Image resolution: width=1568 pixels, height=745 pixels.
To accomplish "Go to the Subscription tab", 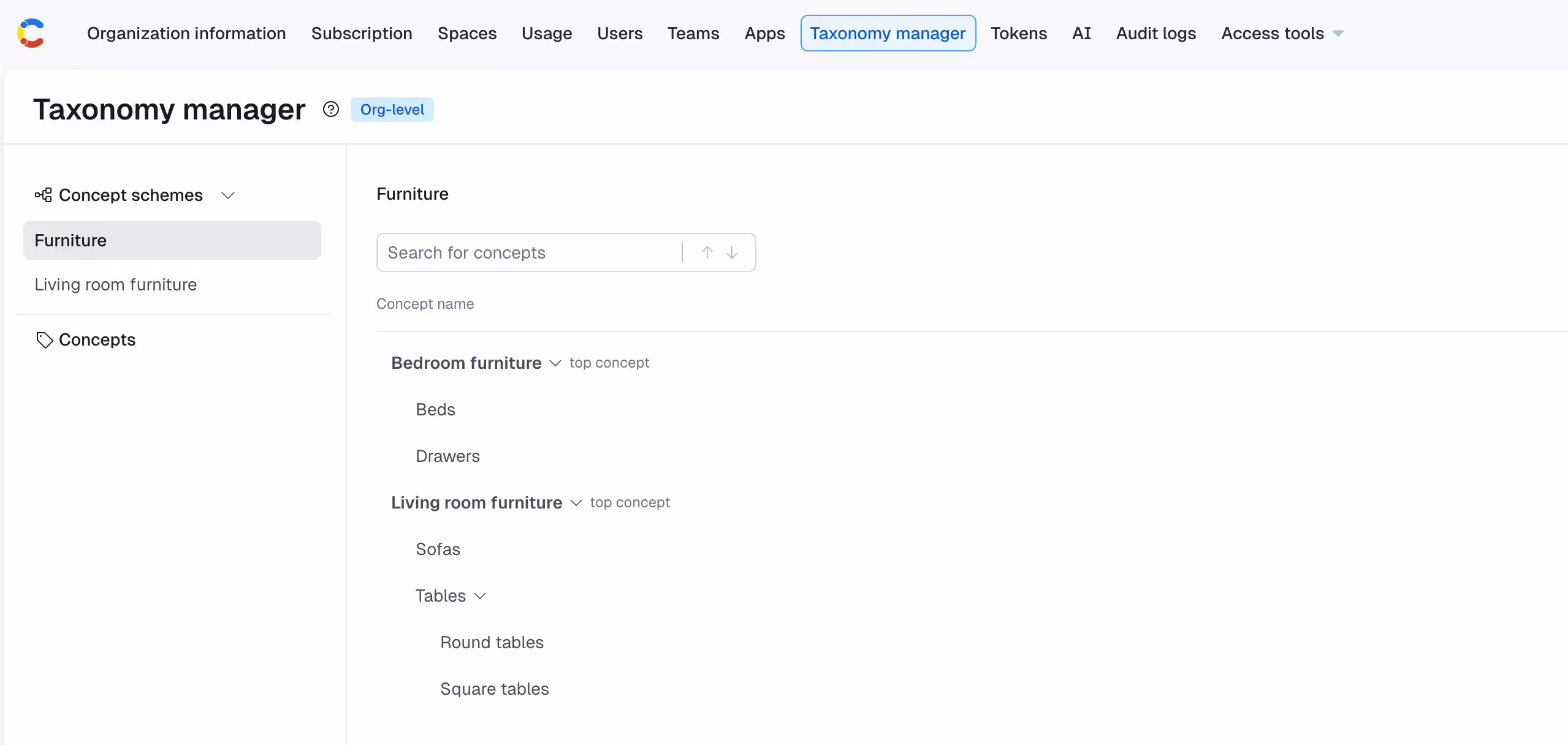I will click(362, 33).
